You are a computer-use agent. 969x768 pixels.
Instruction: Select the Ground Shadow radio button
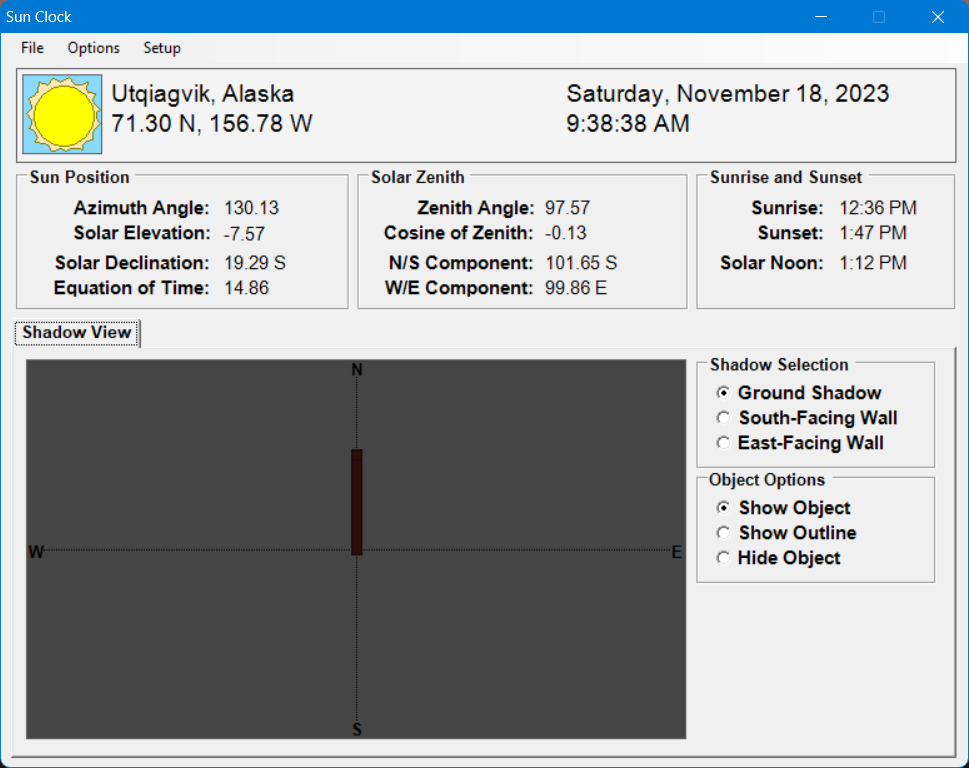click(724, 393)
